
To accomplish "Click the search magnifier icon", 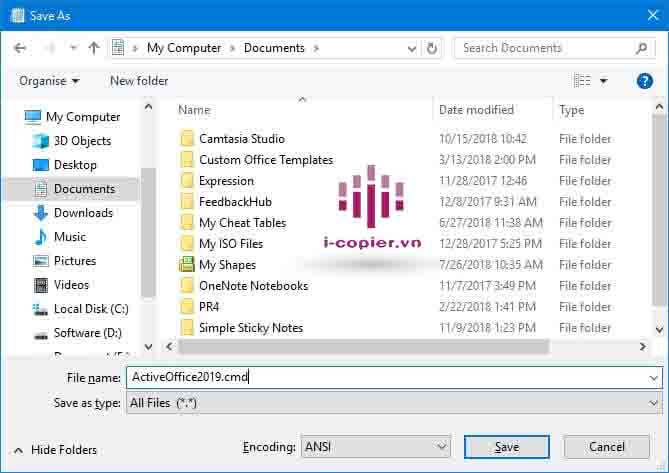I will pos(643,48).
